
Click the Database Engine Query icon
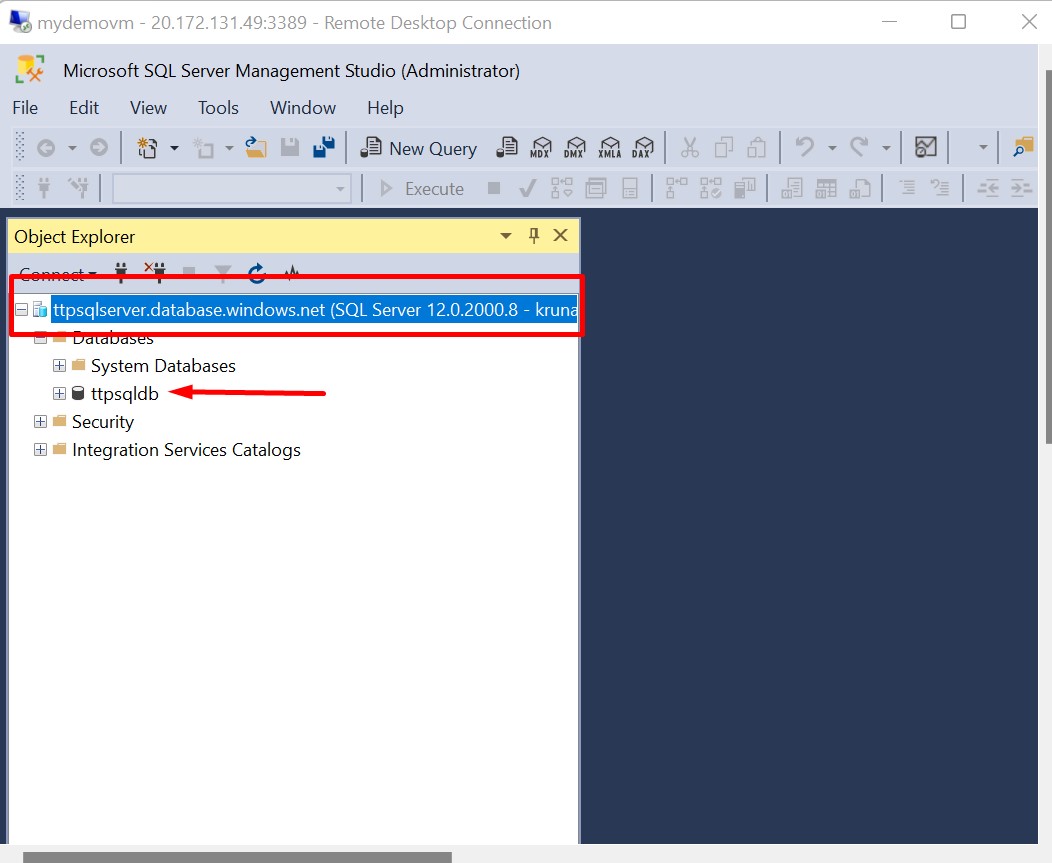[x=508, y=148]
